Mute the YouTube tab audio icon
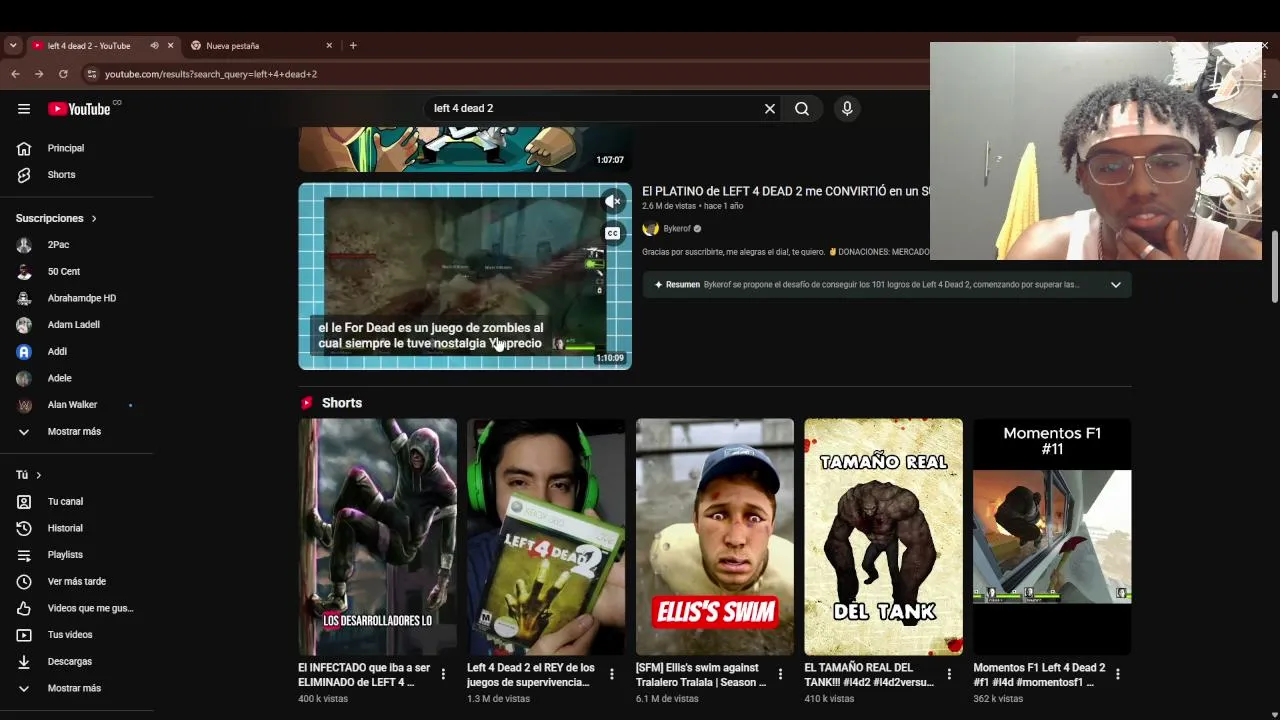 (x=154, y=46)
